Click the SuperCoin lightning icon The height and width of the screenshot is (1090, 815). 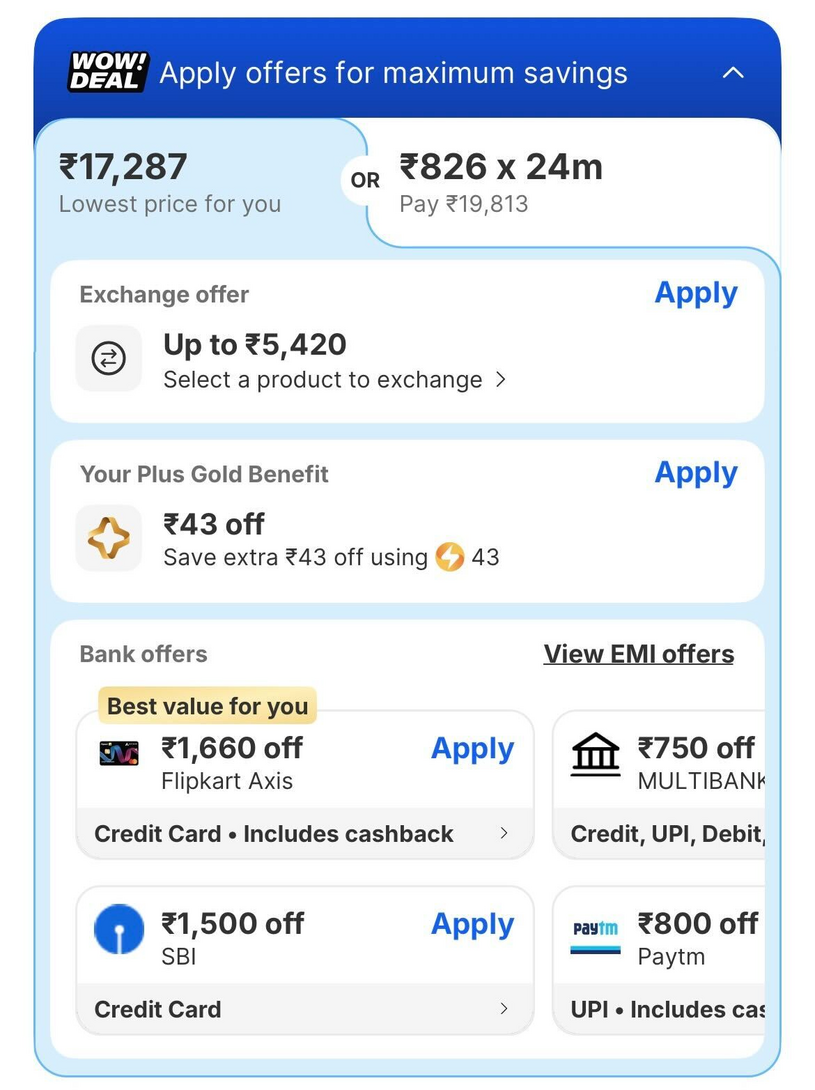click(x=450, y=557)
